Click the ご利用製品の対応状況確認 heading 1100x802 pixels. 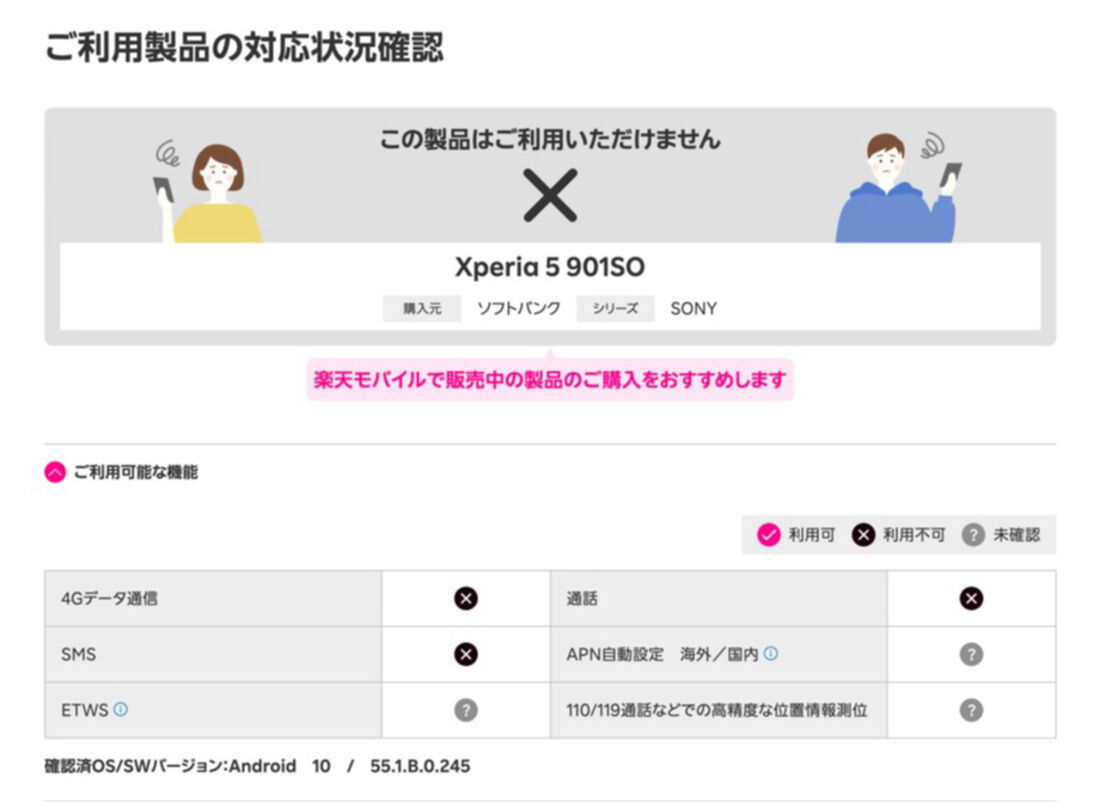click(x=244, y=48)
